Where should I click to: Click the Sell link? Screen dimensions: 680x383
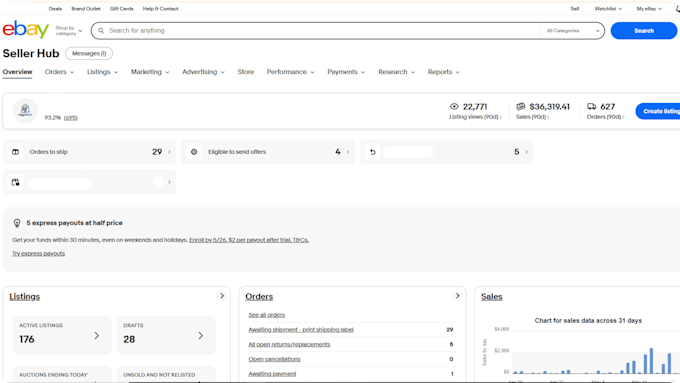coord(575,9)
